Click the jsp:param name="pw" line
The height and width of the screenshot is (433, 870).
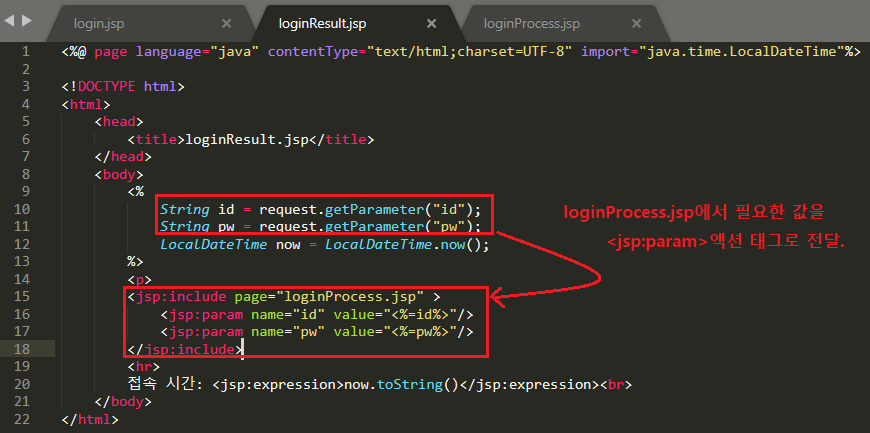pos(316,331)
